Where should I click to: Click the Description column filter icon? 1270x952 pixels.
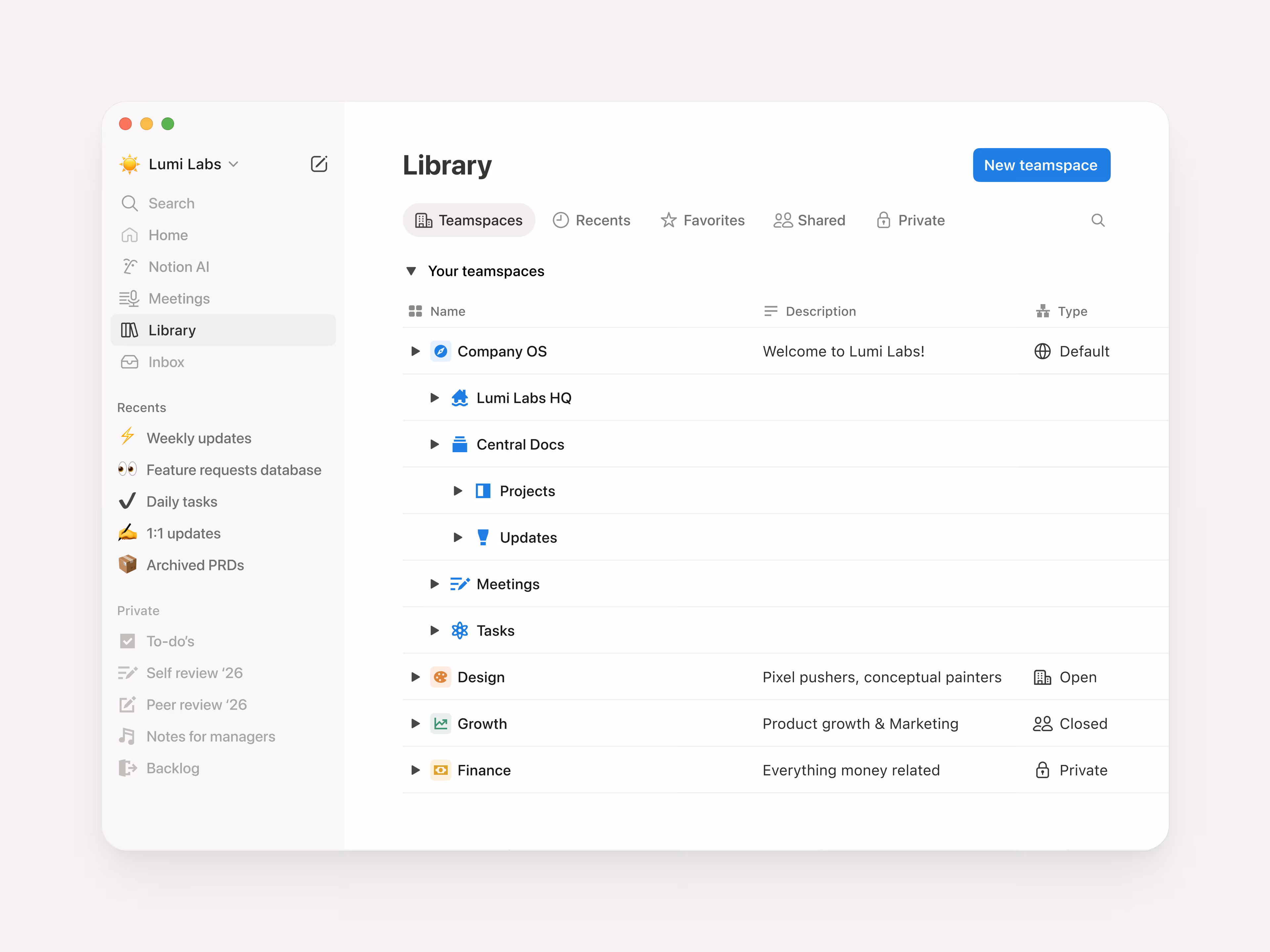tap(771, 311)
